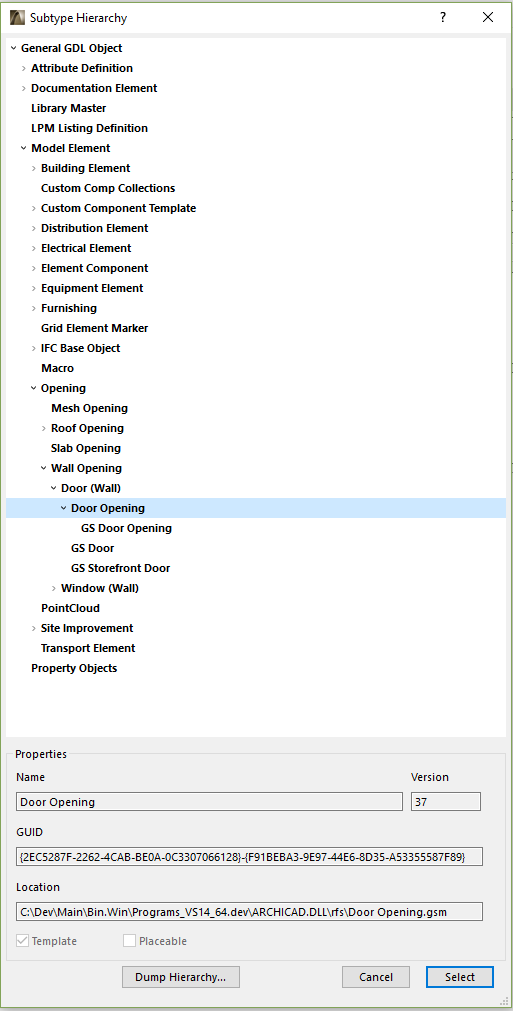
Task: Click the Cancel button
Action: (x=376, y=977)
